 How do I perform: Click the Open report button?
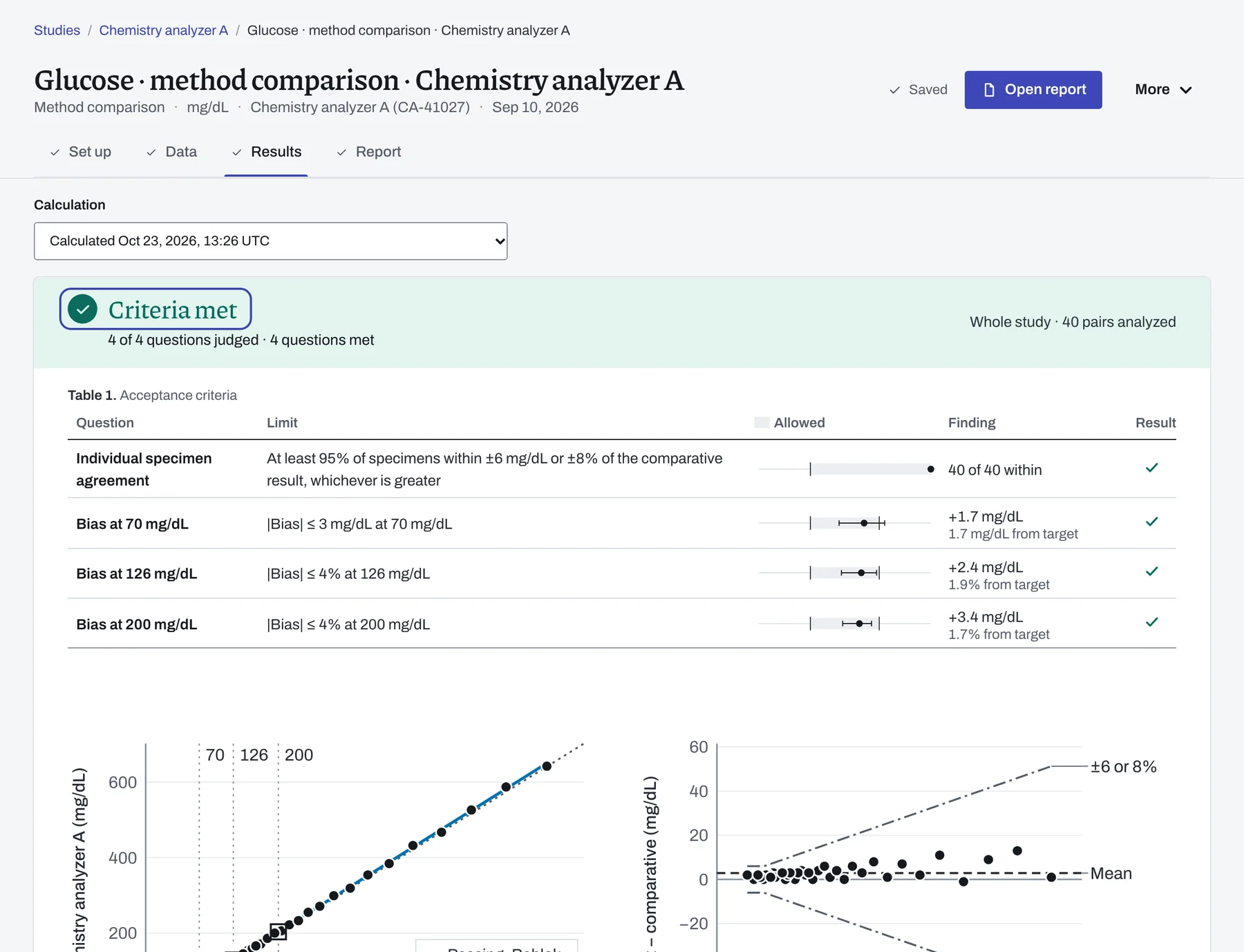point(1033,90)
